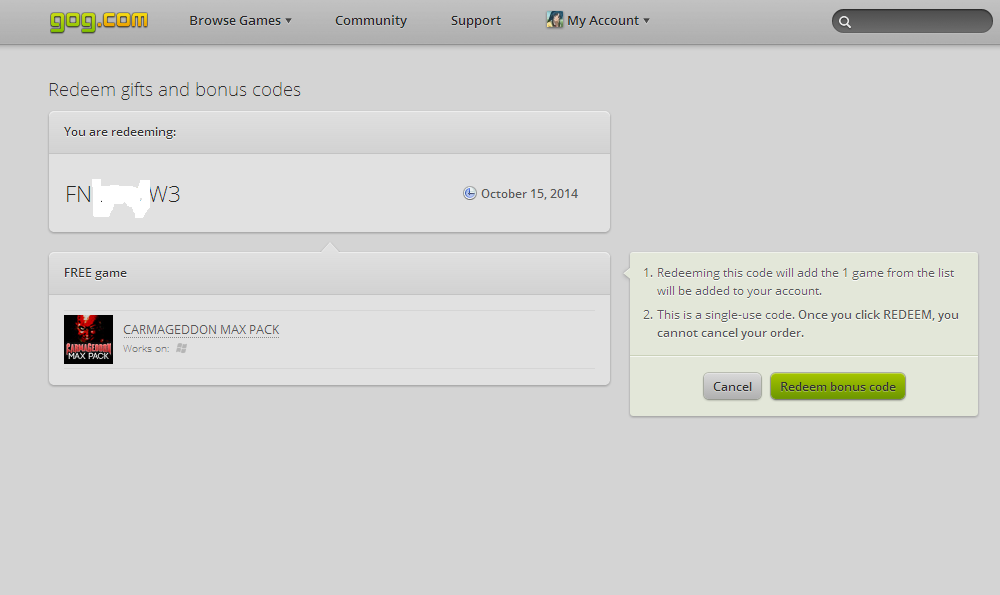
Task: Focus the search input field
Action: (912, 21)
